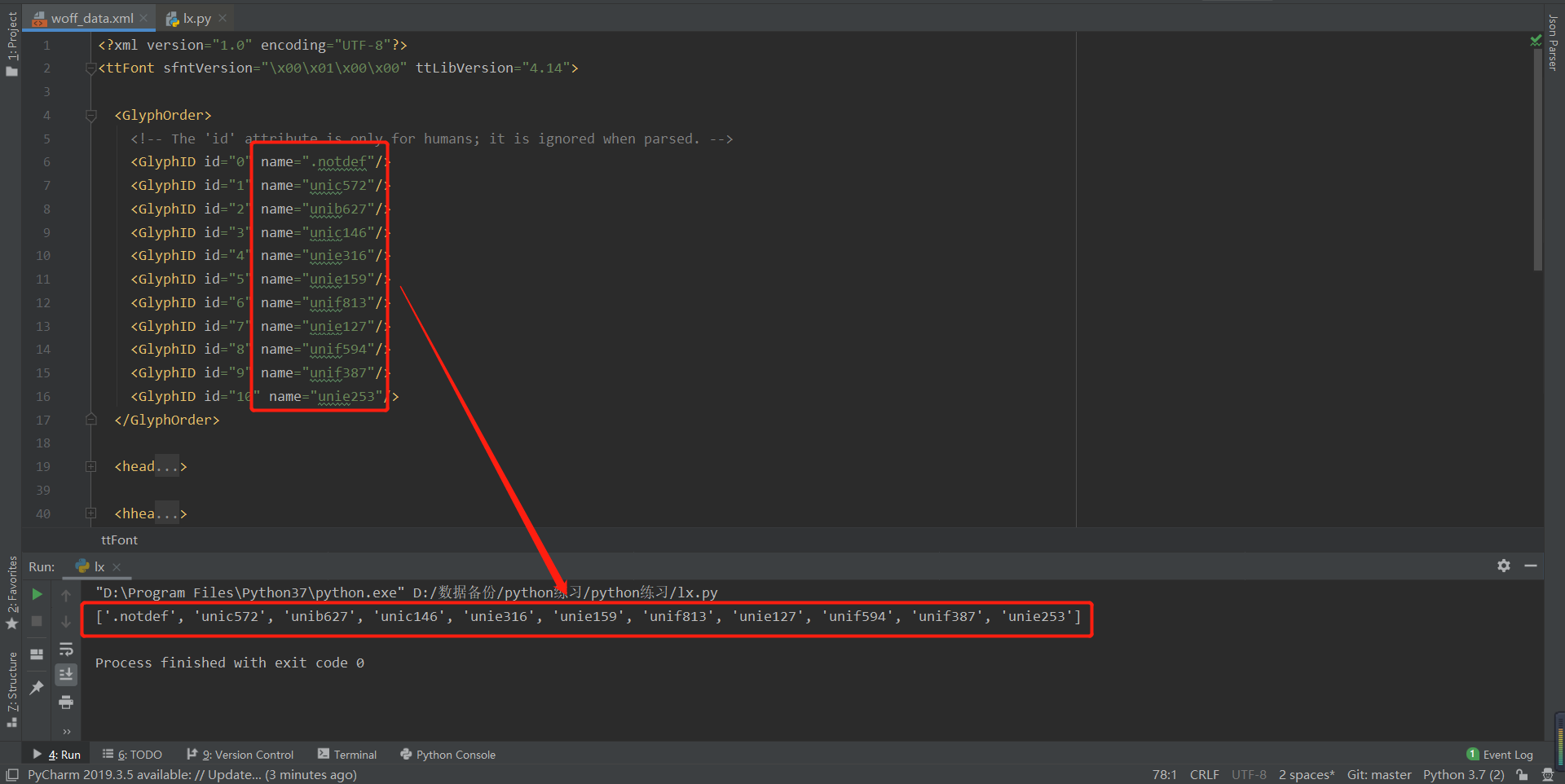Image resolution: width=1565 pixels, height=784 pixels.
Task: Collapse the GlyphOrder element fold
Action: (x=90, y=115)
